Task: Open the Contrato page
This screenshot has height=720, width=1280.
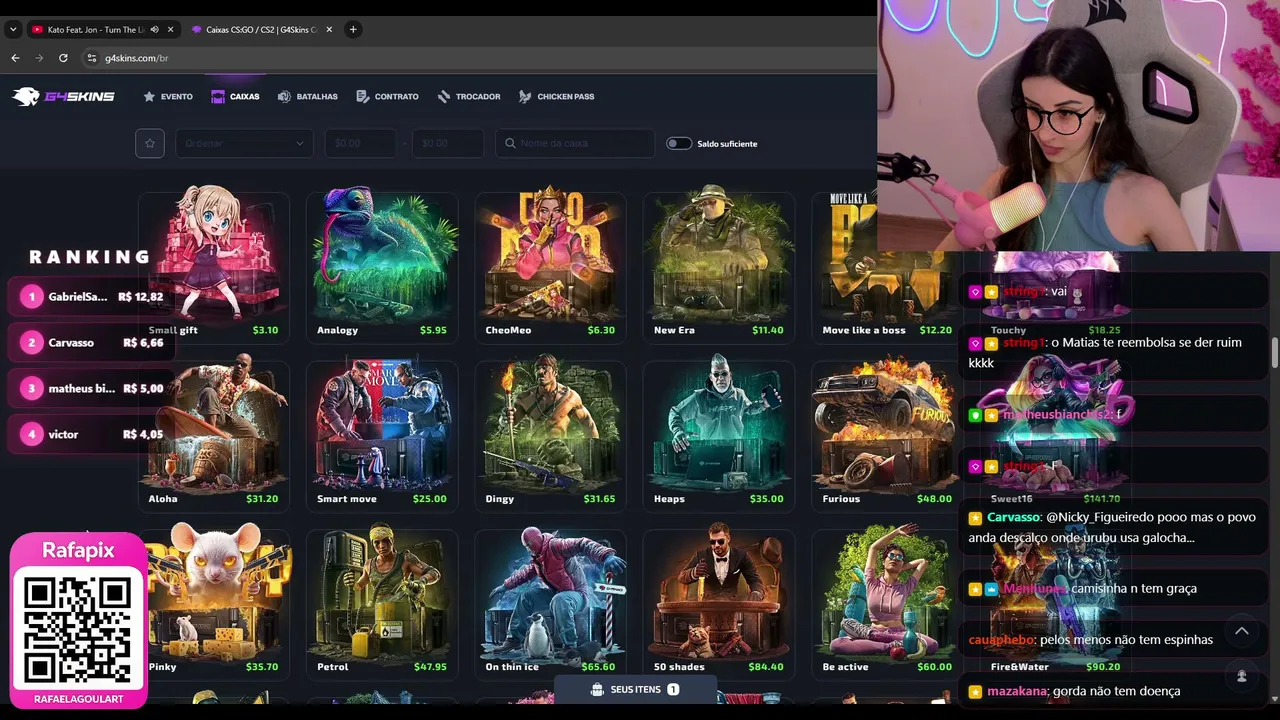Action: pos(387,97)
